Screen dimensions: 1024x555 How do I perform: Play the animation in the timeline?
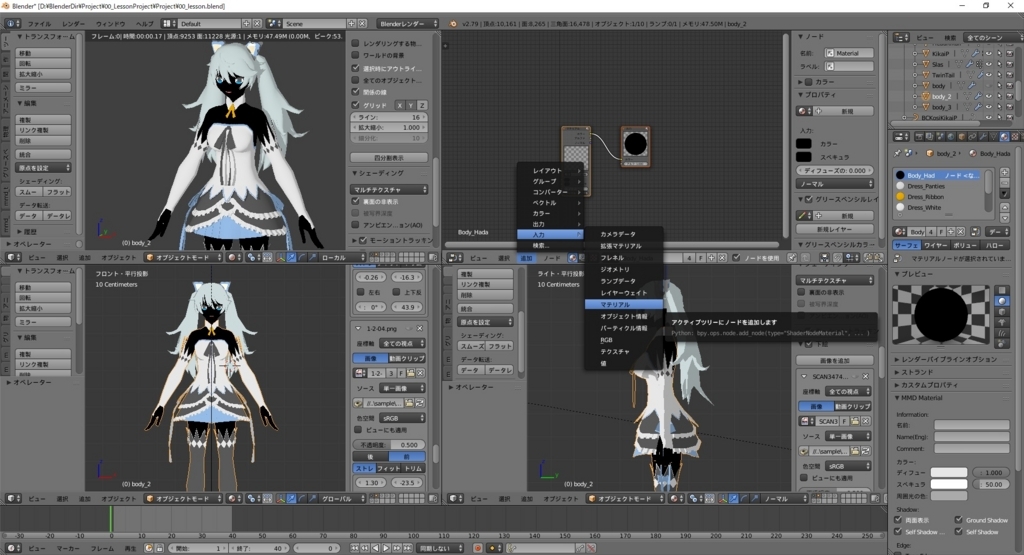coord(386,548)
